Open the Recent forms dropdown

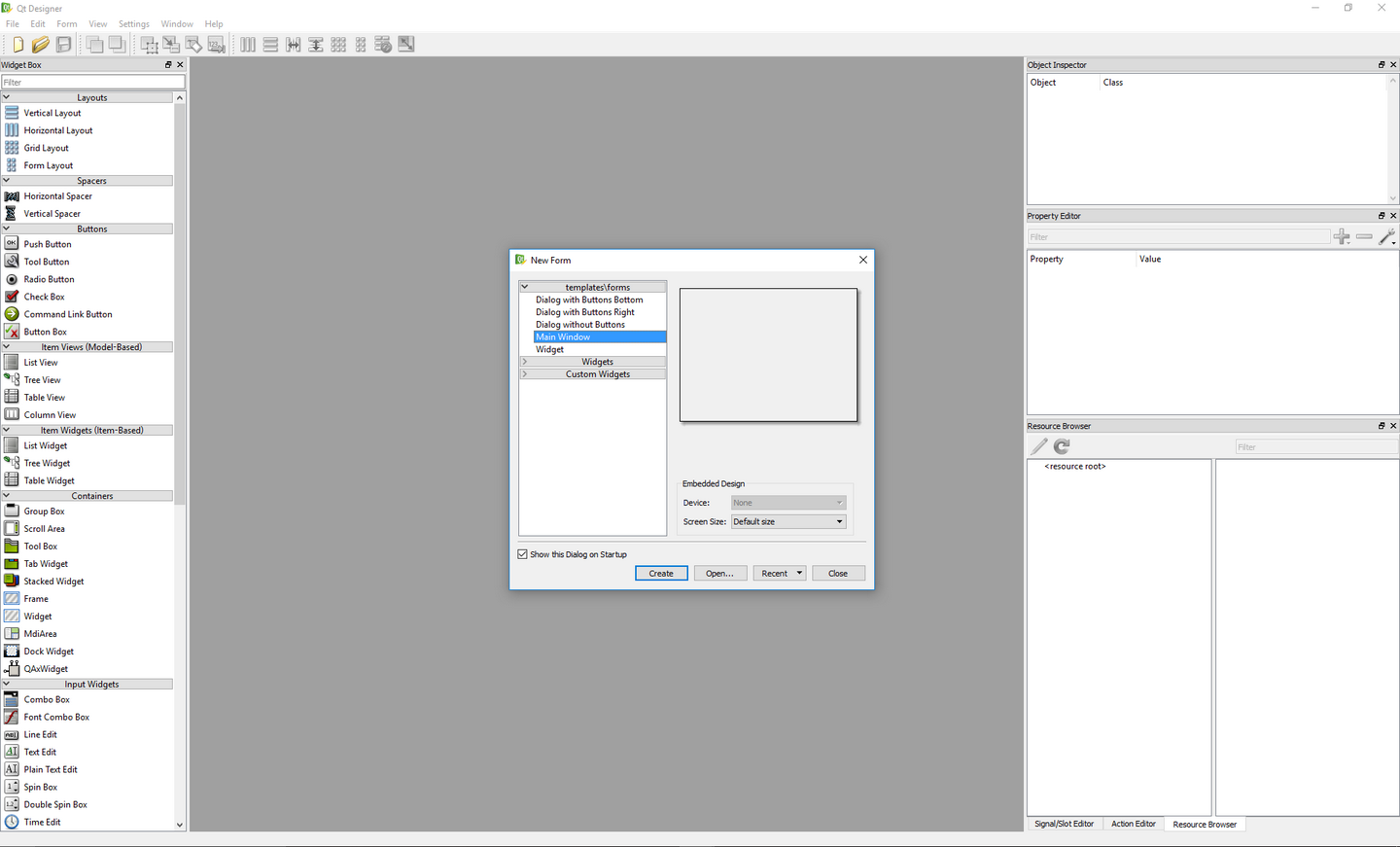(x=779, y=573)
